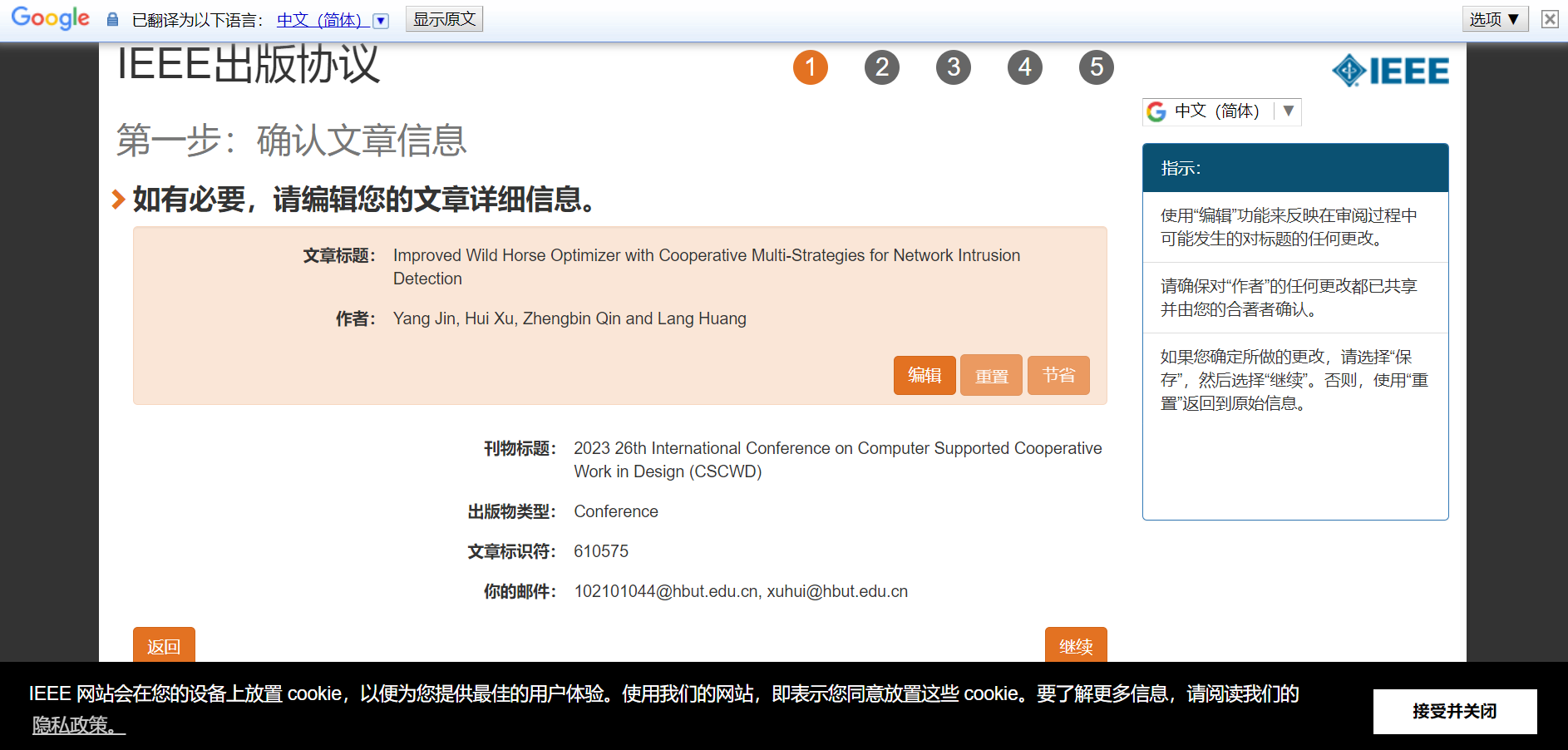Click the Google logo in translate bar

pyautogui.click(x=51, y=18)
